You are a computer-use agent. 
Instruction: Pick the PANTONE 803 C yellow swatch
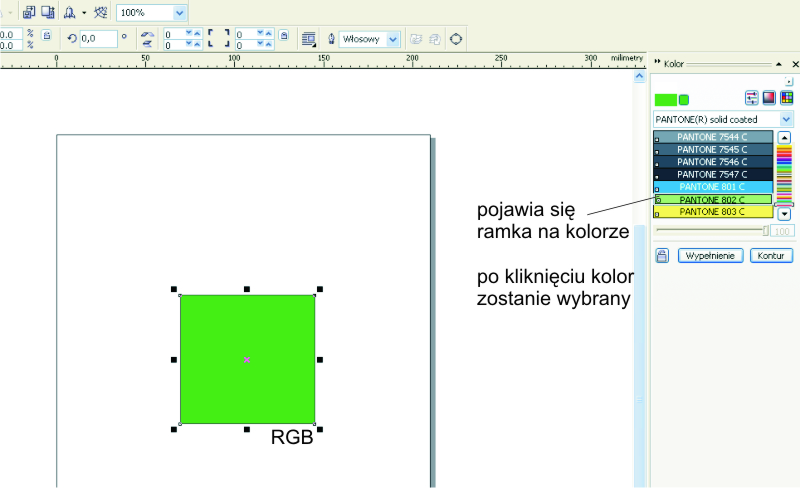click(713, 212)
